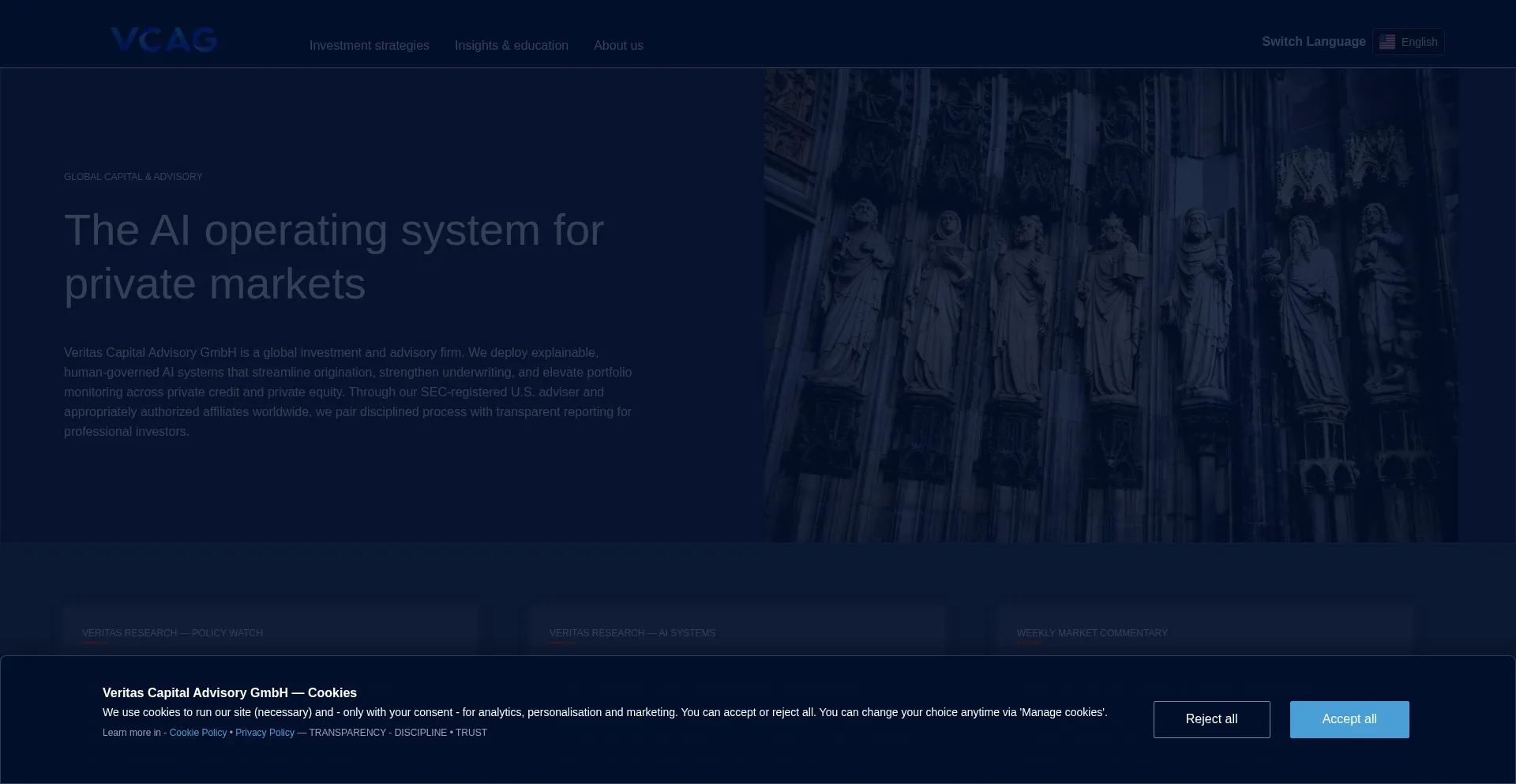Click the main headline about AI operating system
This screenshot has height=784, width=1516.
point(334,257)
